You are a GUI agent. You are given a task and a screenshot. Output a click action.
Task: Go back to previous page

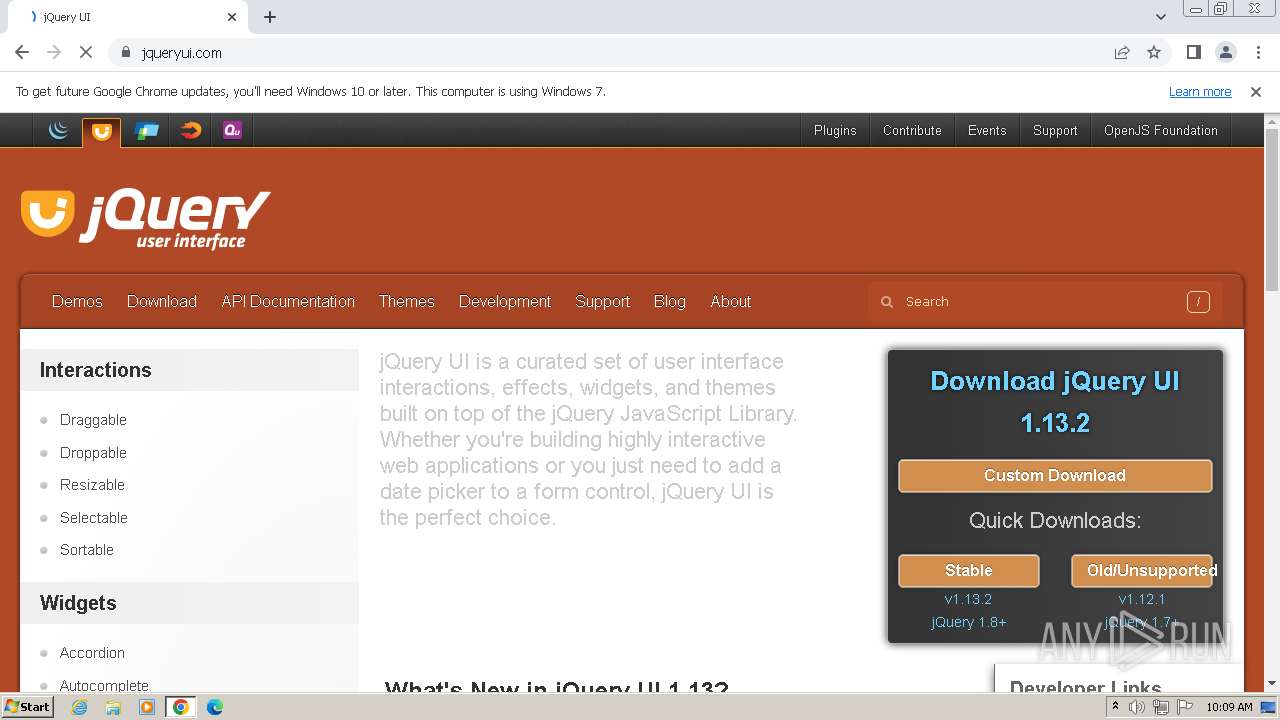click(22, 52)
